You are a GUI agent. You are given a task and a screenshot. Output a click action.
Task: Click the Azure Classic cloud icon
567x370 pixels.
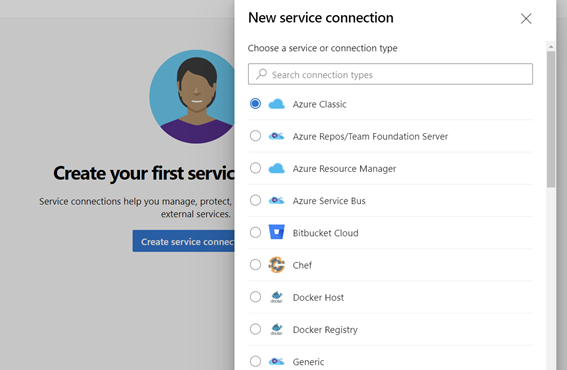(277, 104)
